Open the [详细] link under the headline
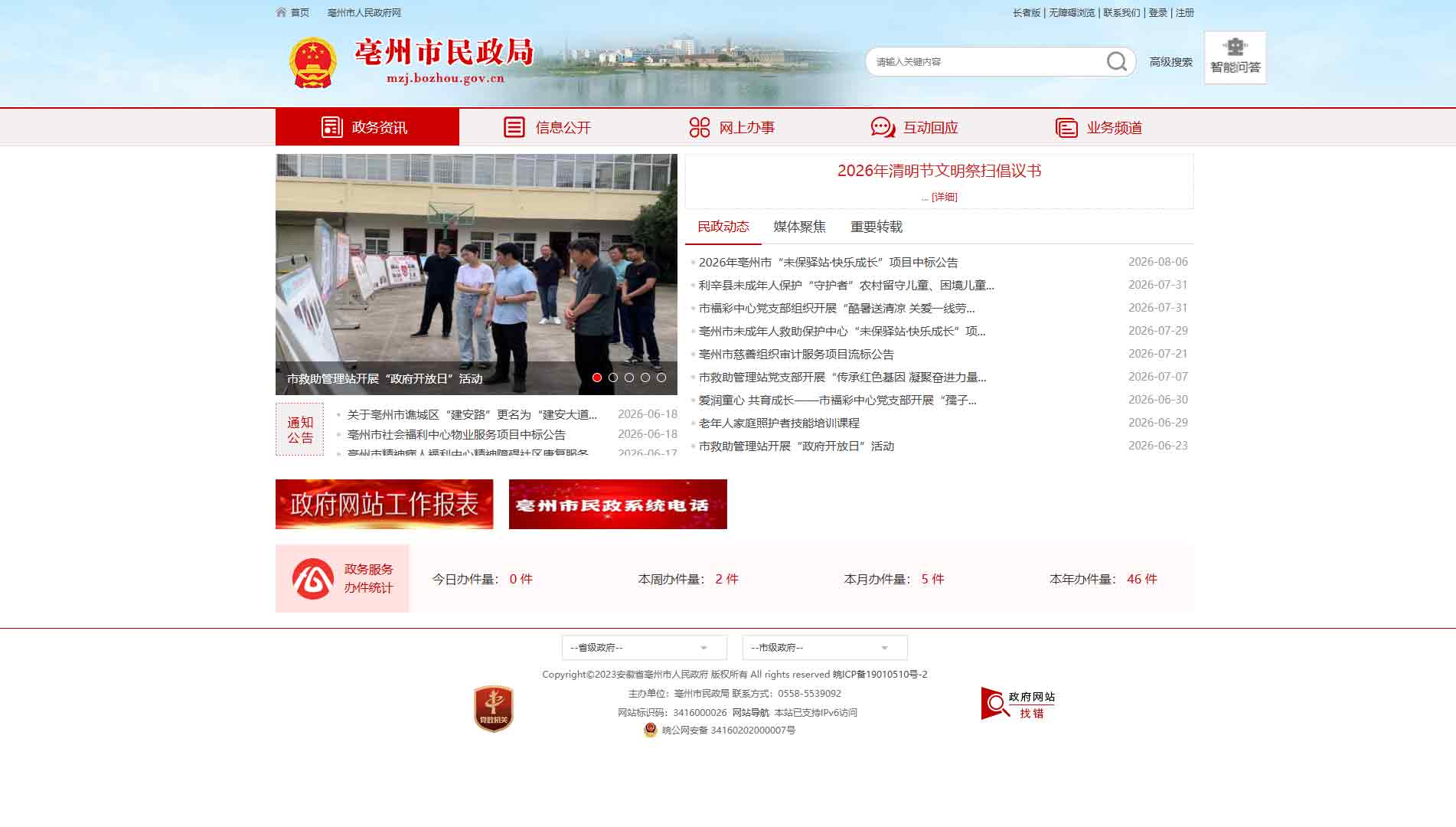Viewport: 1456px width, 827px height. [x=945, y=197]
